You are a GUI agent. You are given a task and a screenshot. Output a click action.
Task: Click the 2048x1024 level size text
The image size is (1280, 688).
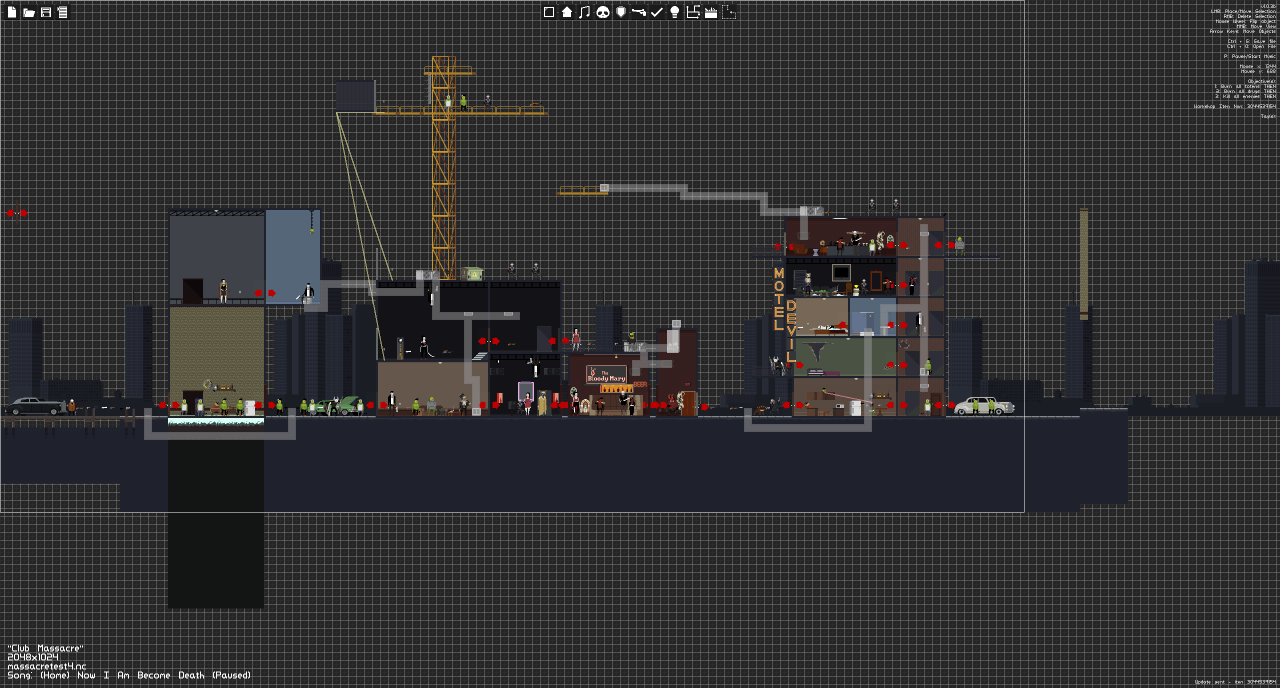click(x=31, y=658)
